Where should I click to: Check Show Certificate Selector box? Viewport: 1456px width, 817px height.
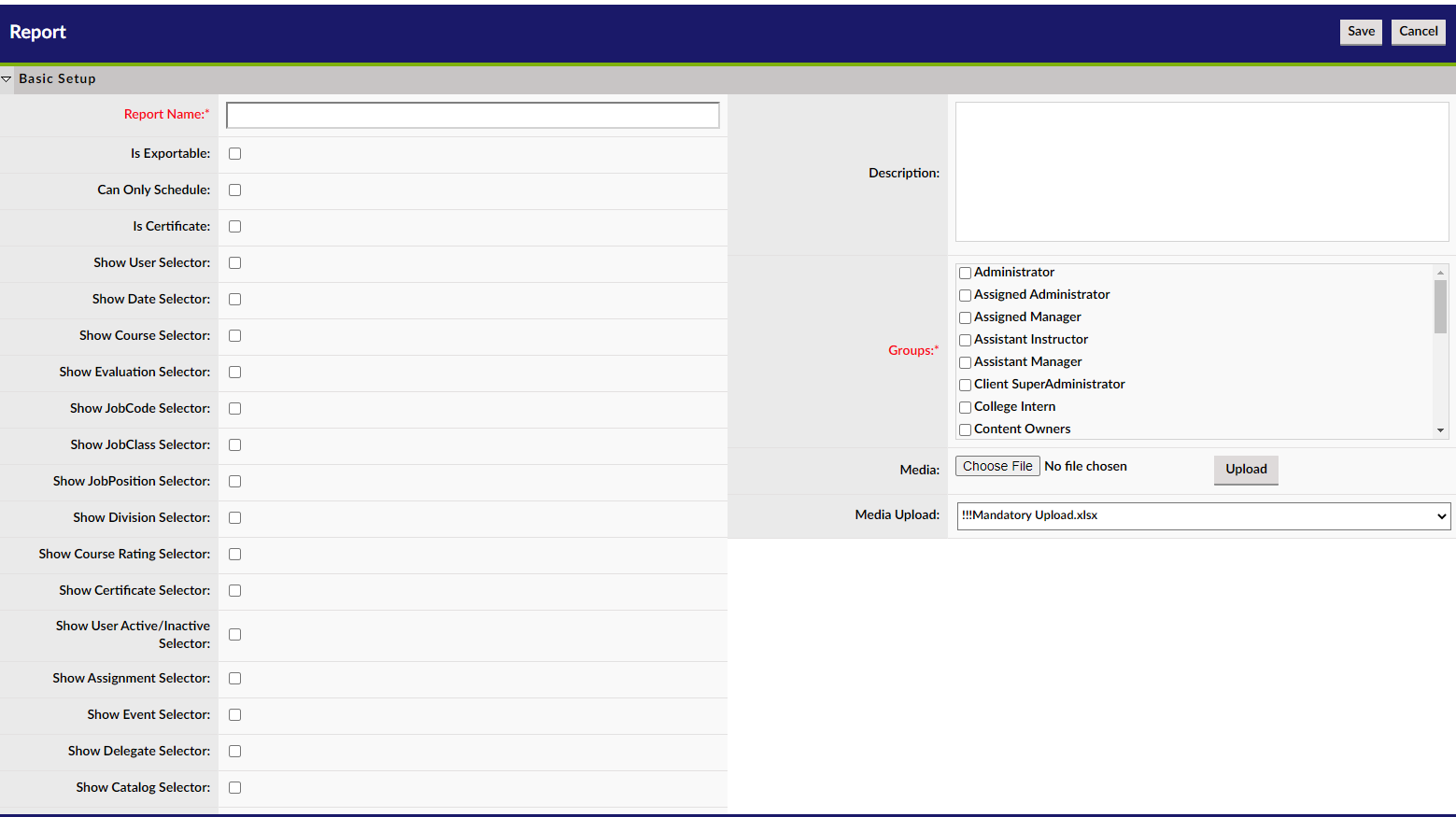click(235, 591)
